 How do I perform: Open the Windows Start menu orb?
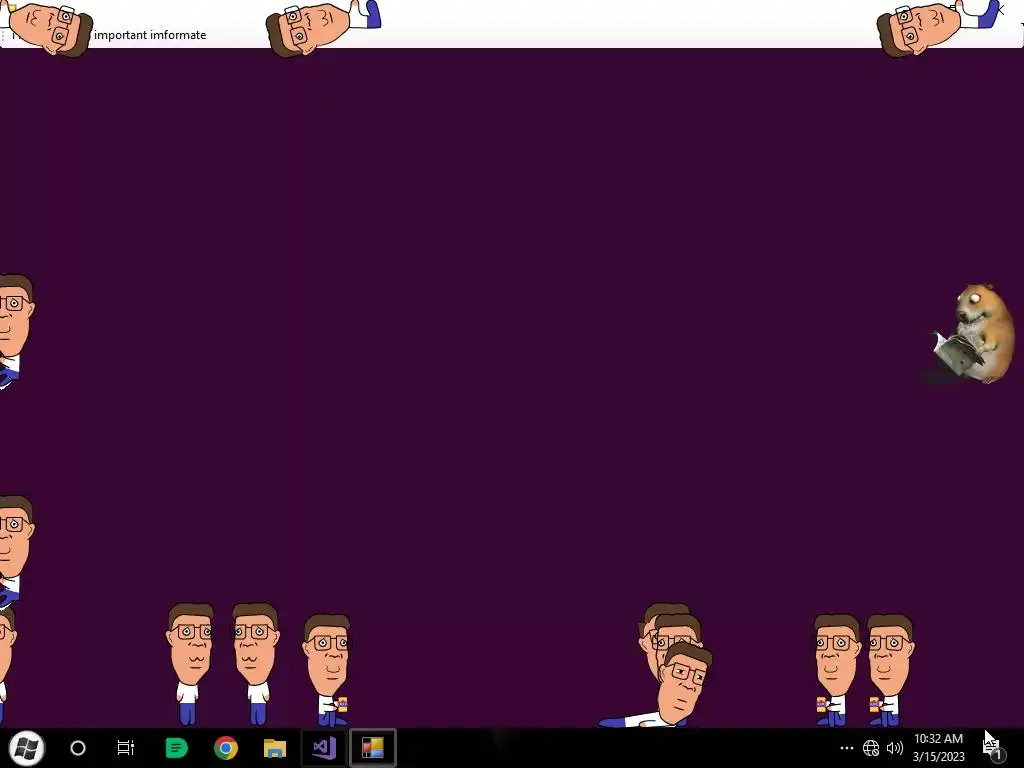pyautogui.click(x=27, y=748)
